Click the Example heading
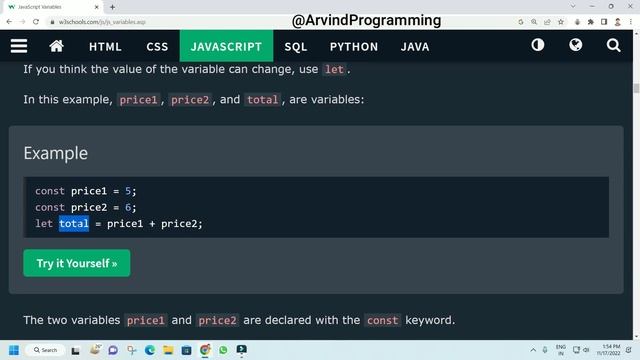This screenshot has height=360, width=640. [x=56, y=153]
